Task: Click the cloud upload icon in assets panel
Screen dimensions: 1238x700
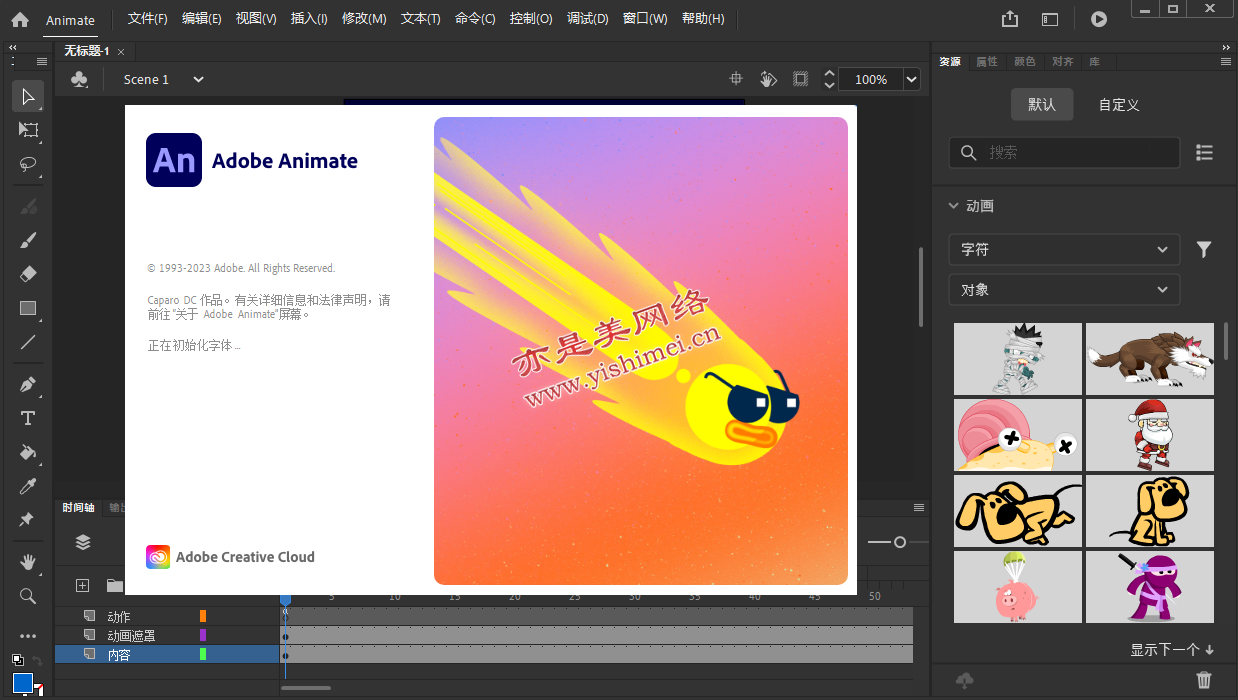Action: pos(965,680)
